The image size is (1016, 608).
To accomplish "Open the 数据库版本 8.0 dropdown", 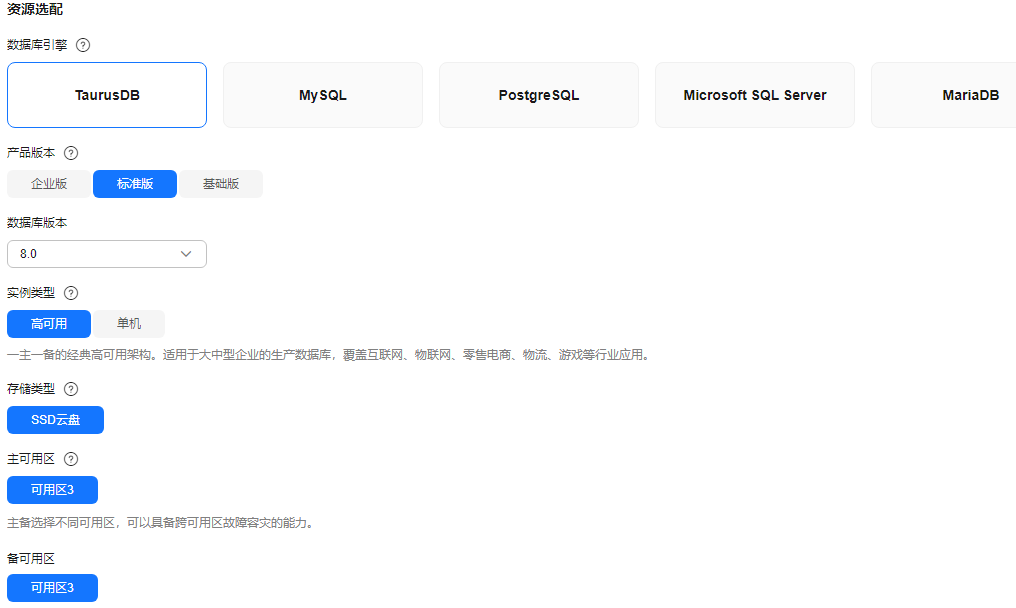I will pos(107,254).
